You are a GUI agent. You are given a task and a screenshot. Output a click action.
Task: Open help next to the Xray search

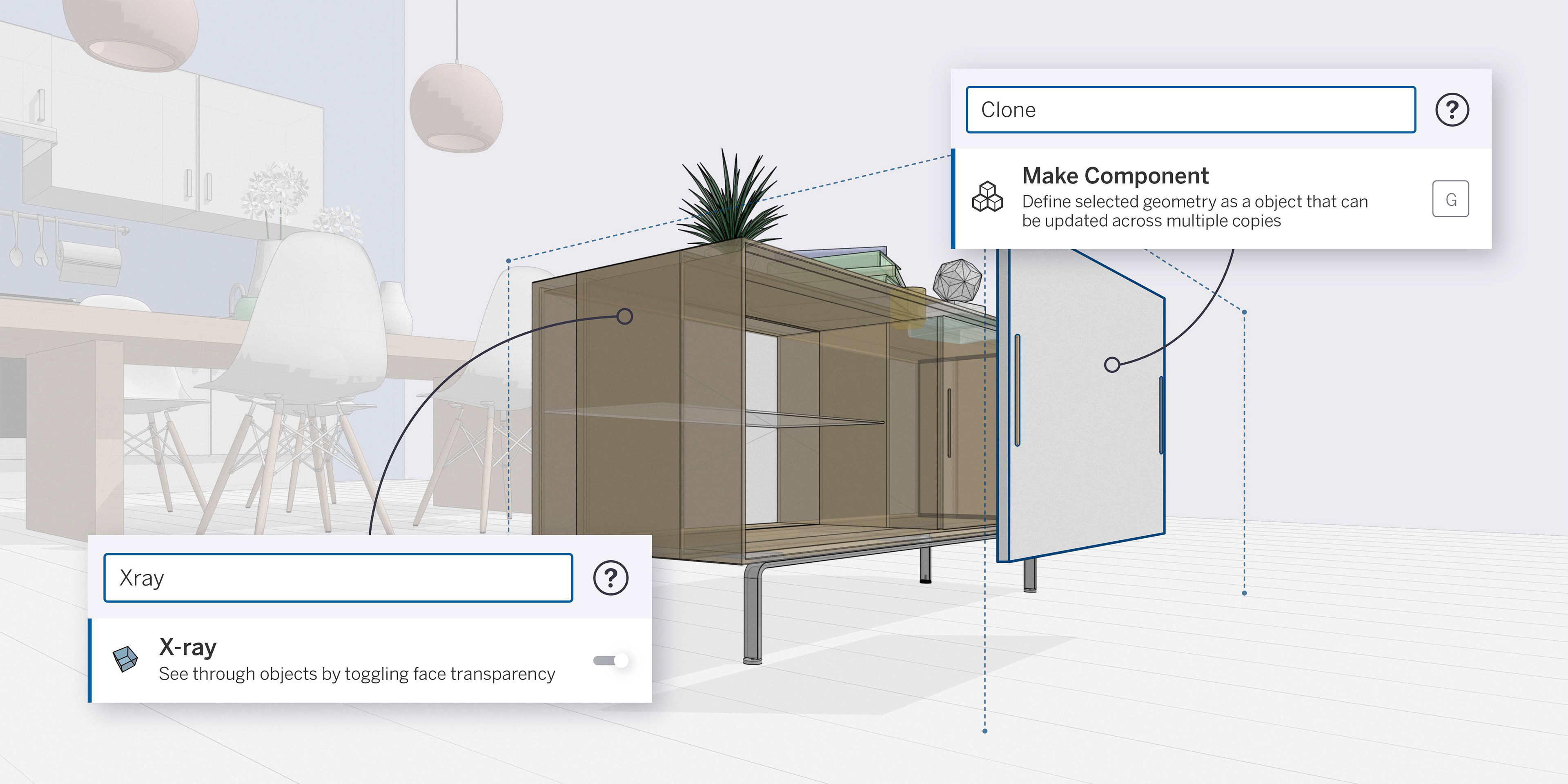(x=610, y=578)
